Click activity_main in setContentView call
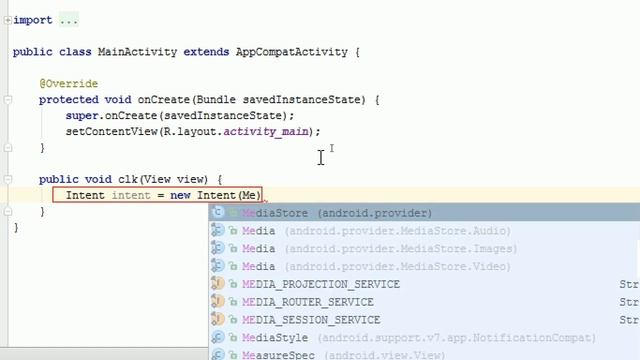 click(266, 131)
